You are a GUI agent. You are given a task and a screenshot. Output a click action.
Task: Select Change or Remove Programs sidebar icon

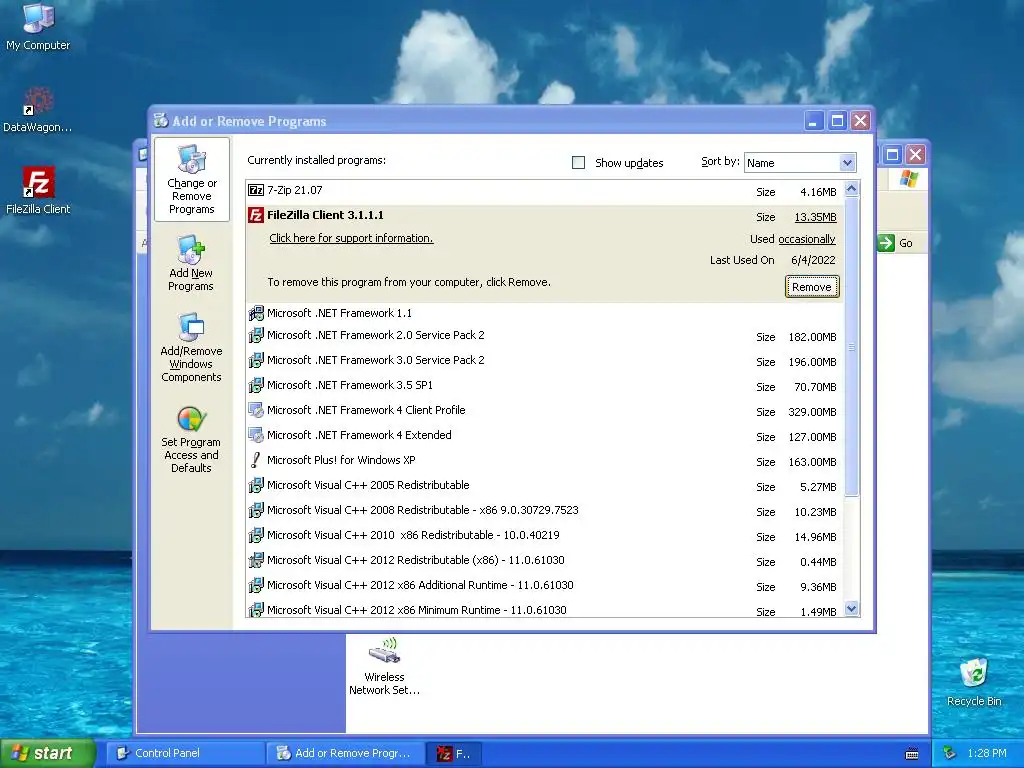pos(191,180)
